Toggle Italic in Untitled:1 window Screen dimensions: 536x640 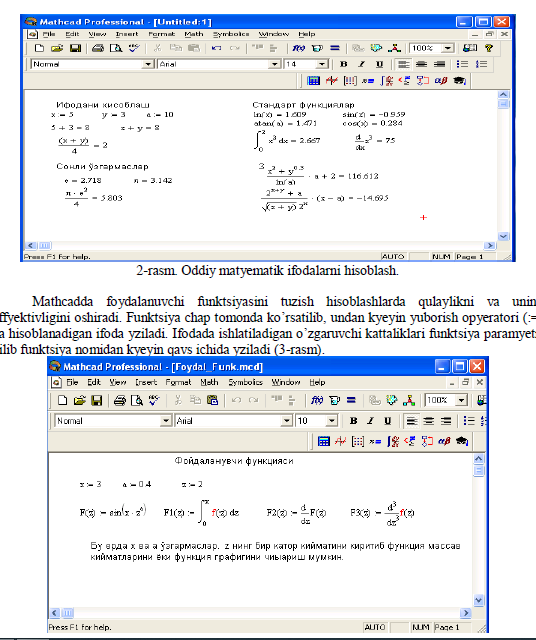pyautogui.click(x=361, y=64)
